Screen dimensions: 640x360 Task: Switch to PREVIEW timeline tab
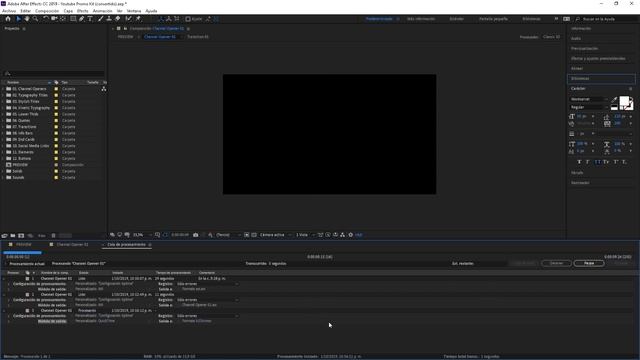(x=24, y=244)
